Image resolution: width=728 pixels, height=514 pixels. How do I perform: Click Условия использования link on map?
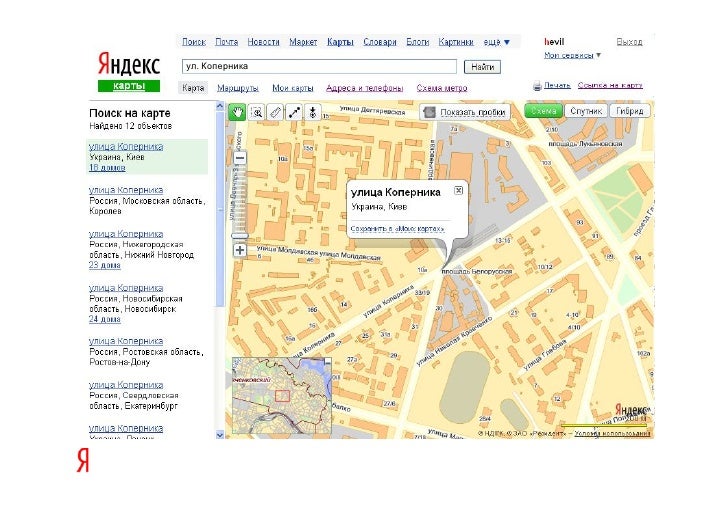pyautogui.click(x=612, y=434)
